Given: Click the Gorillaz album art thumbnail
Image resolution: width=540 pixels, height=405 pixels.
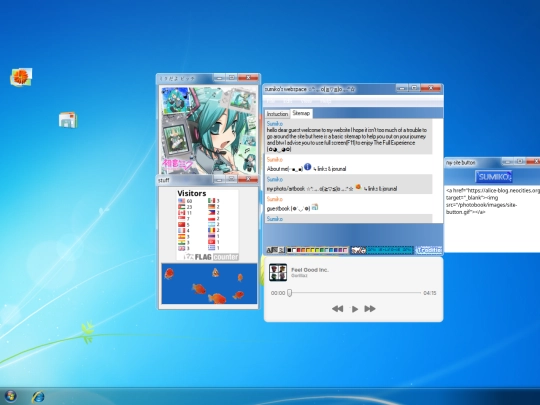Looking at the screenshot, I should click(278, 272).
